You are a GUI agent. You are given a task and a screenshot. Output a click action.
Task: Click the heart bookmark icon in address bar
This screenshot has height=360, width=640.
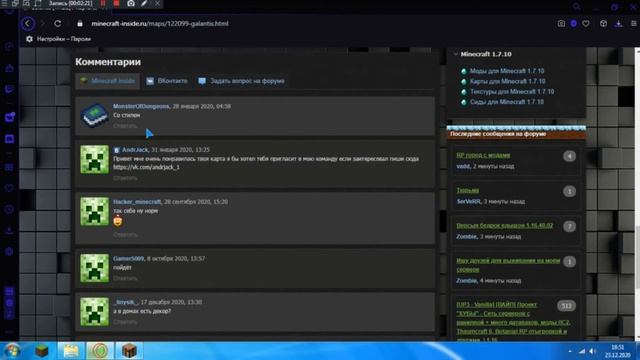coord(586,24)
